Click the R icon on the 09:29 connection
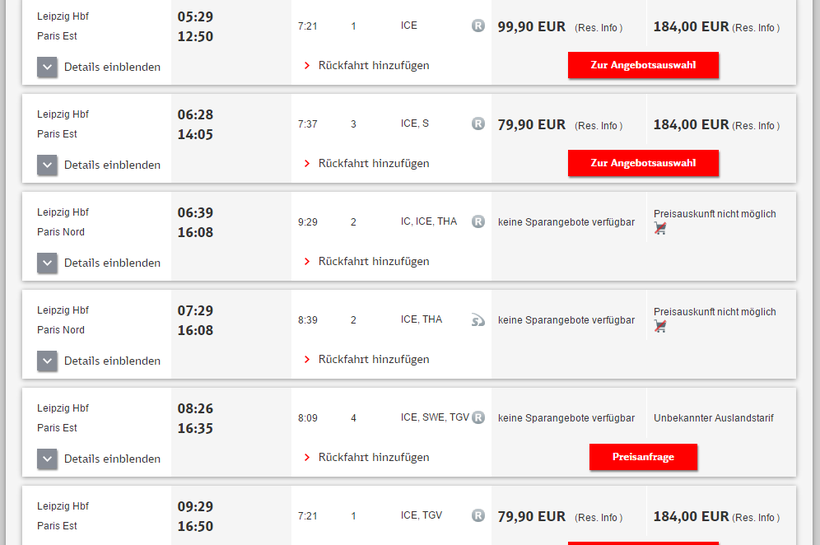Viewport: 820px width, 545px height. [x=478, y=516]
